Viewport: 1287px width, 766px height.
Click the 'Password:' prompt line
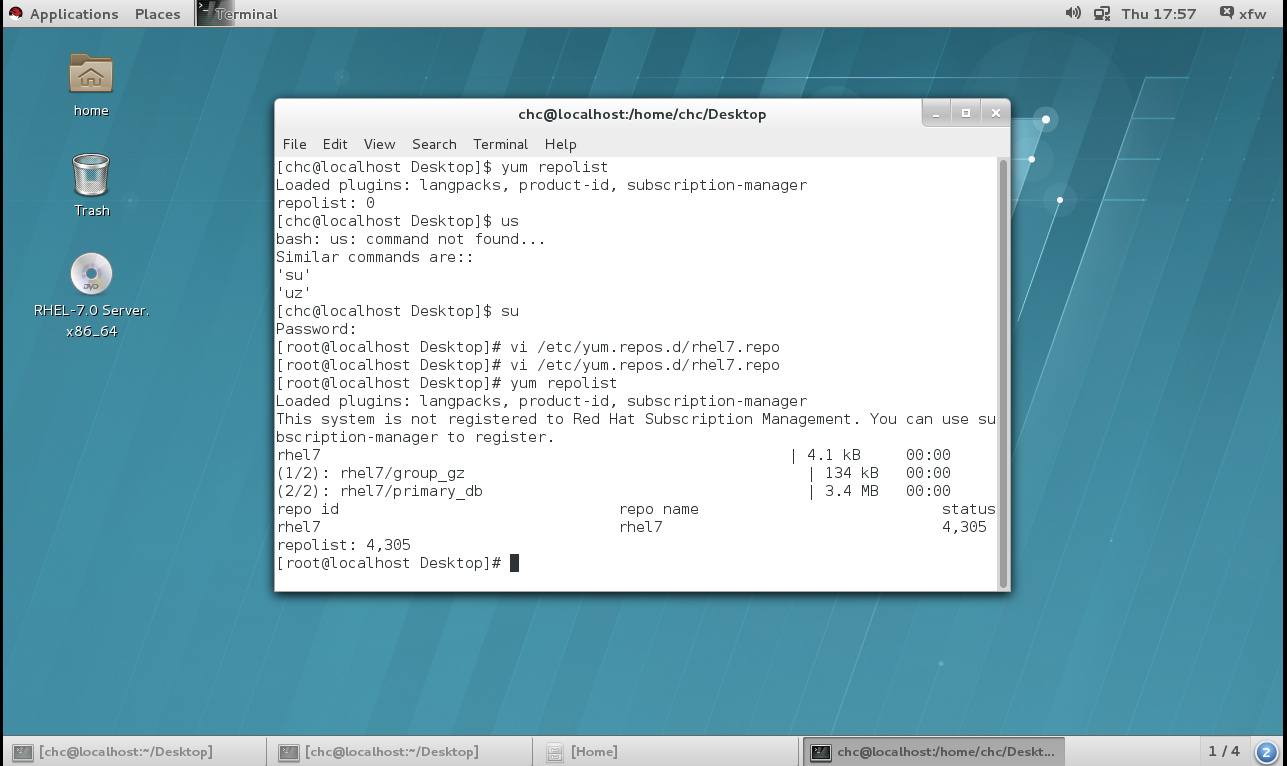click(316, 329)
